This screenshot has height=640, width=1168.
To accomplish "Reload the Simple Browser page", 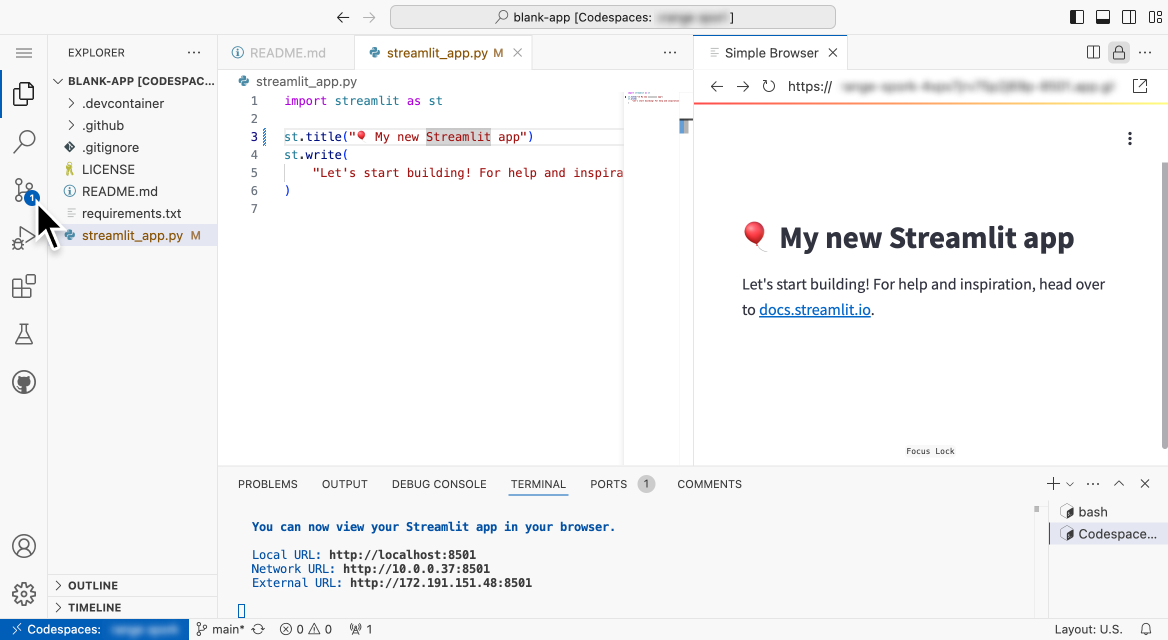I will pos(768,86).
